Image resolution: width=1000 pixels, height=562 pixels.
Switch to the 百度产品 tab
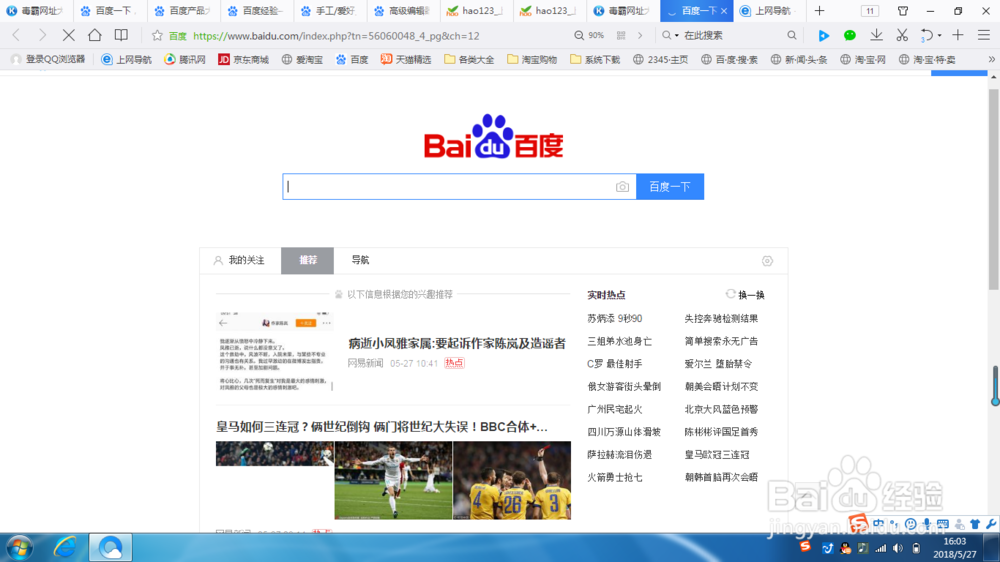184,11
